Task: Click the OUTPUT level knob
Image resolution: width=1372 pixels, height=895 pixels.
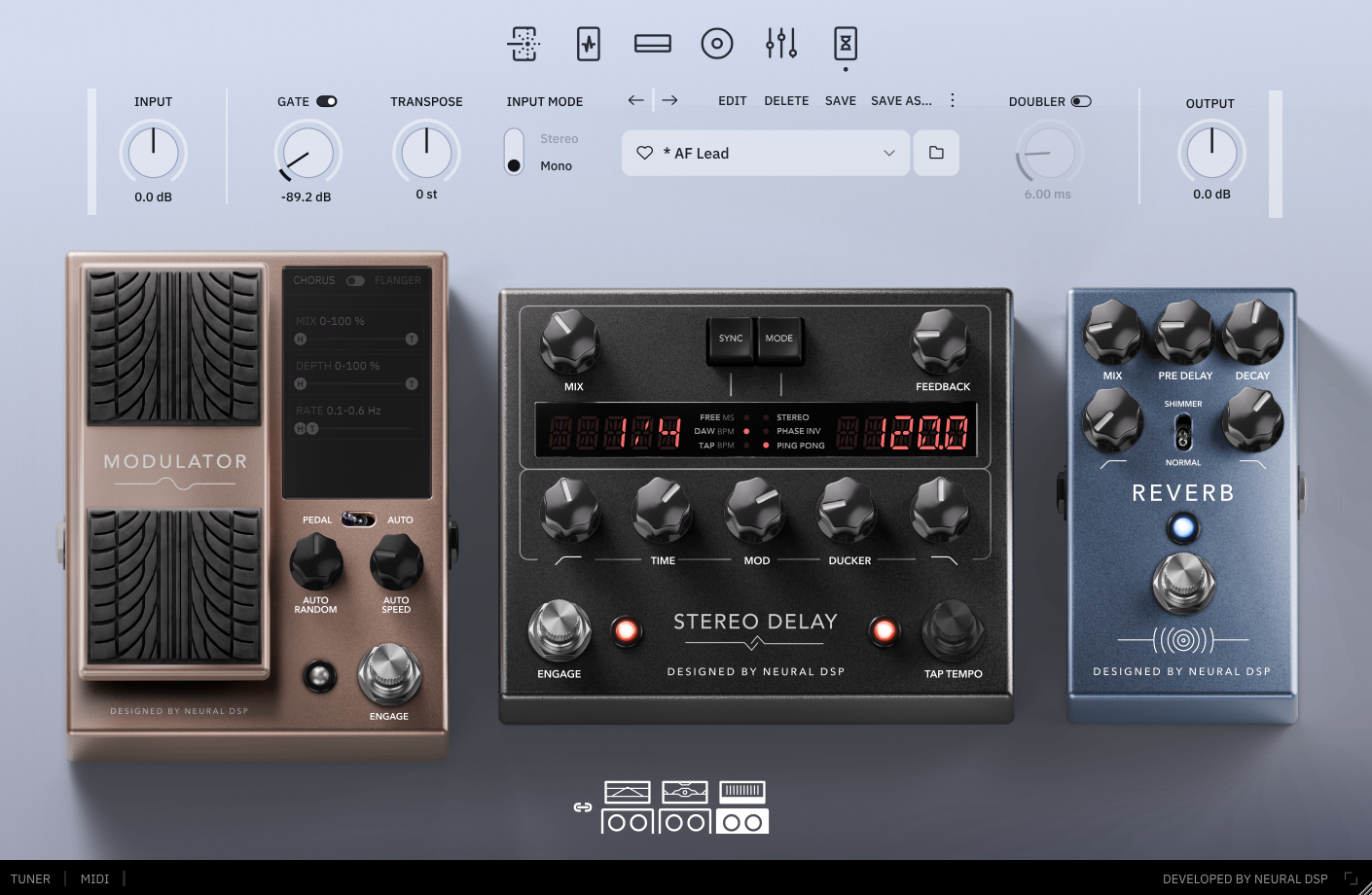Action: point(1211,153)
